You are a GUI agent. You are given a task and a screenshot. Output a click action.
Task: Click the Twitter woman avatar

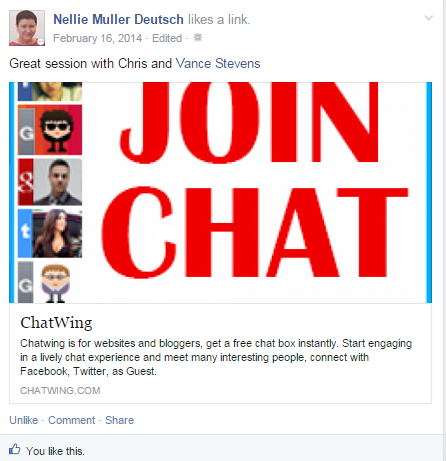pyautogui.click(x=50, y=233)
